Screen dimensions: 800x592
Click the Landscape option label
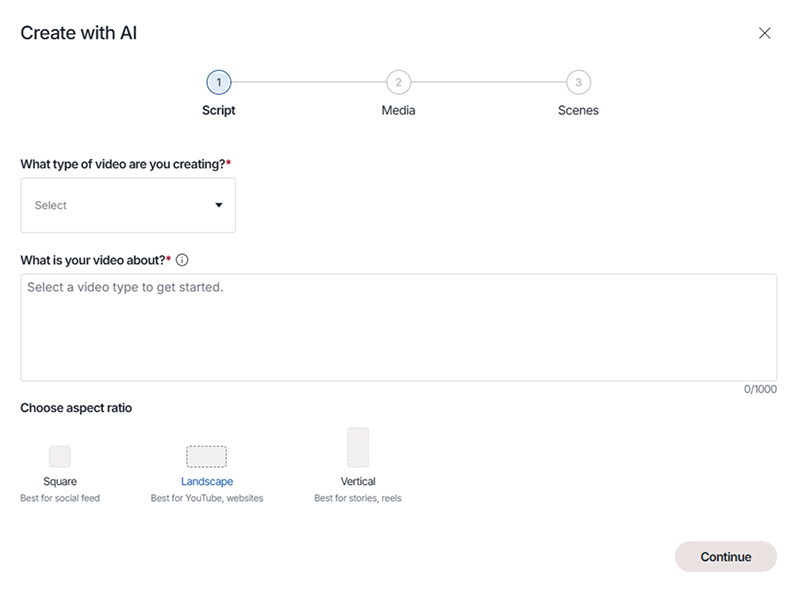click(207, 482)
